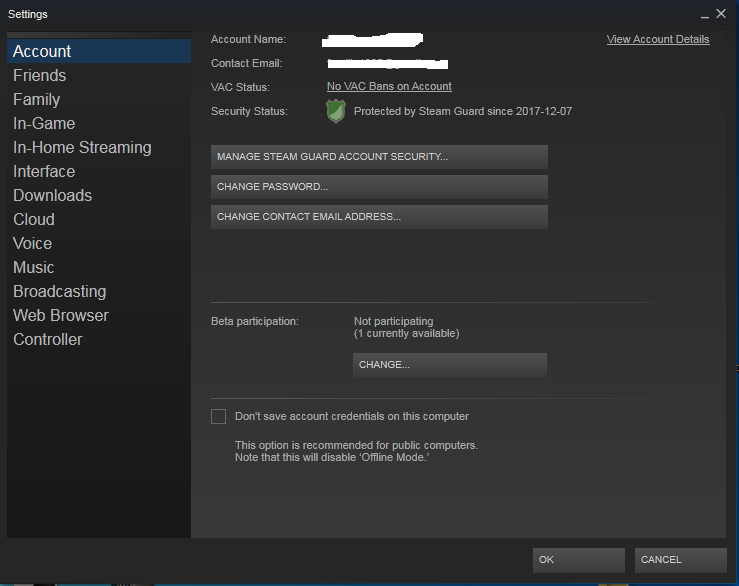Click Change Contact Email Address button
This screenshot has width=739, height=586.
tap(379, 217)
